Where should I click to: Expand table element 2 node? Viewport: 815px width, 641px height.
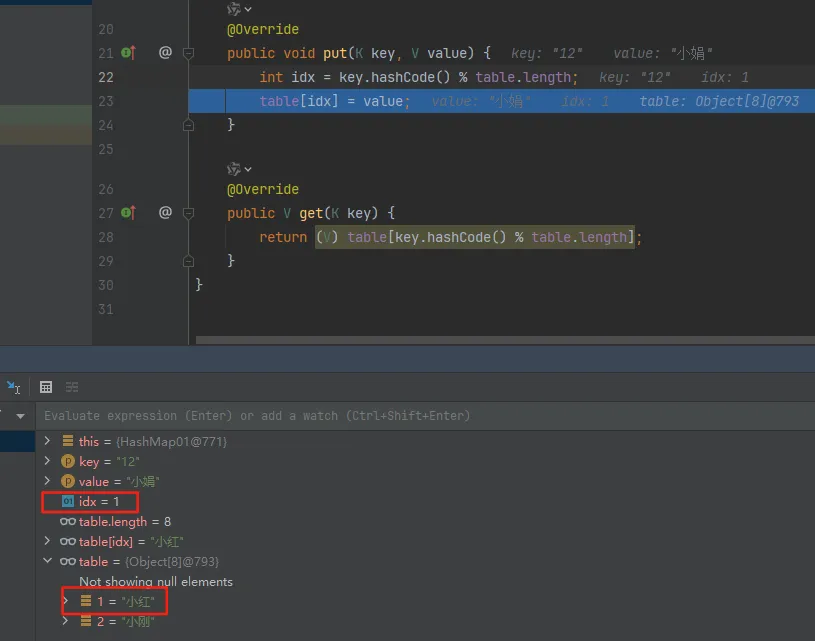pyautogui.click(x=65, y=621)
